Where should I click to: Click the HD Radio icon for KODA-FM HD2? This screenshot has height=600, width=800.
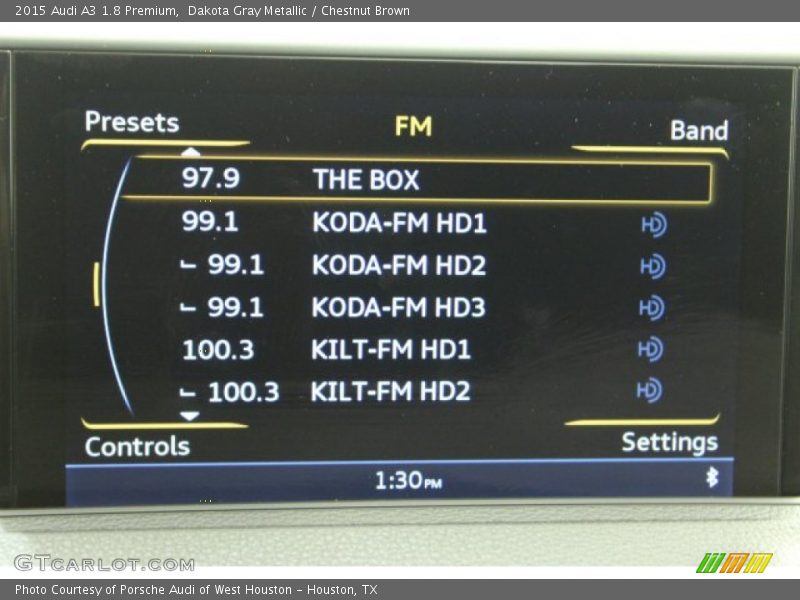pyautogui.click(x=653, y=266)
